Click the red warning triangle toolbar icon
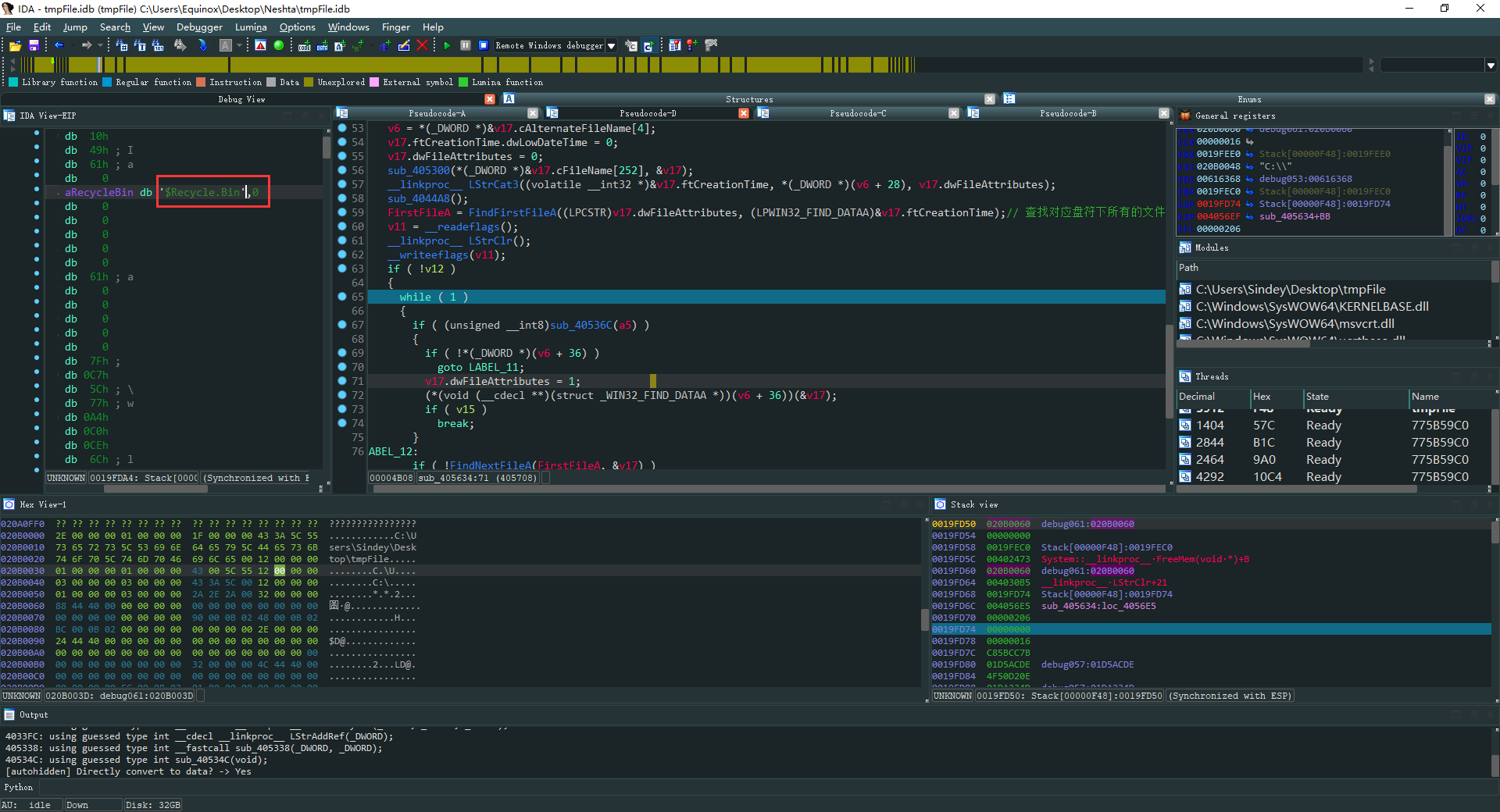1500x812 pixels. coord(260,45)
